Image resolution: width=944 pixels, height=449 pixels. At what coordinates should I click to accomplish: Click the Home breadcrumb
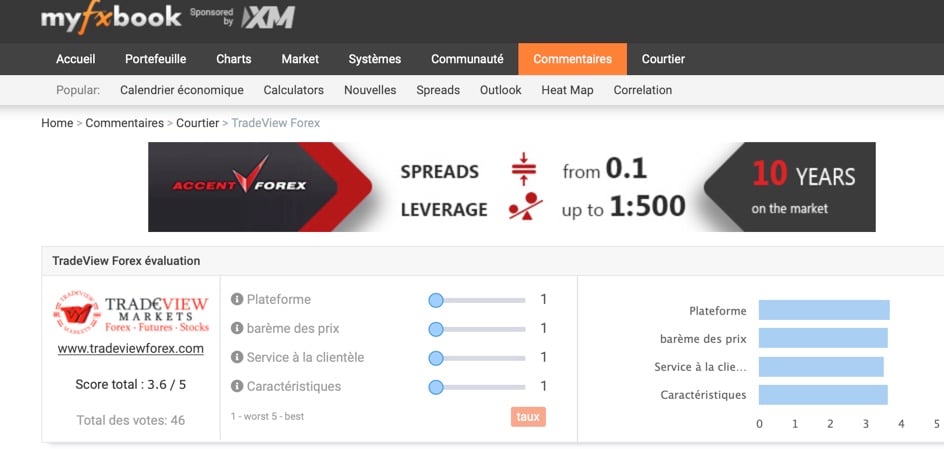click(57, 123)
